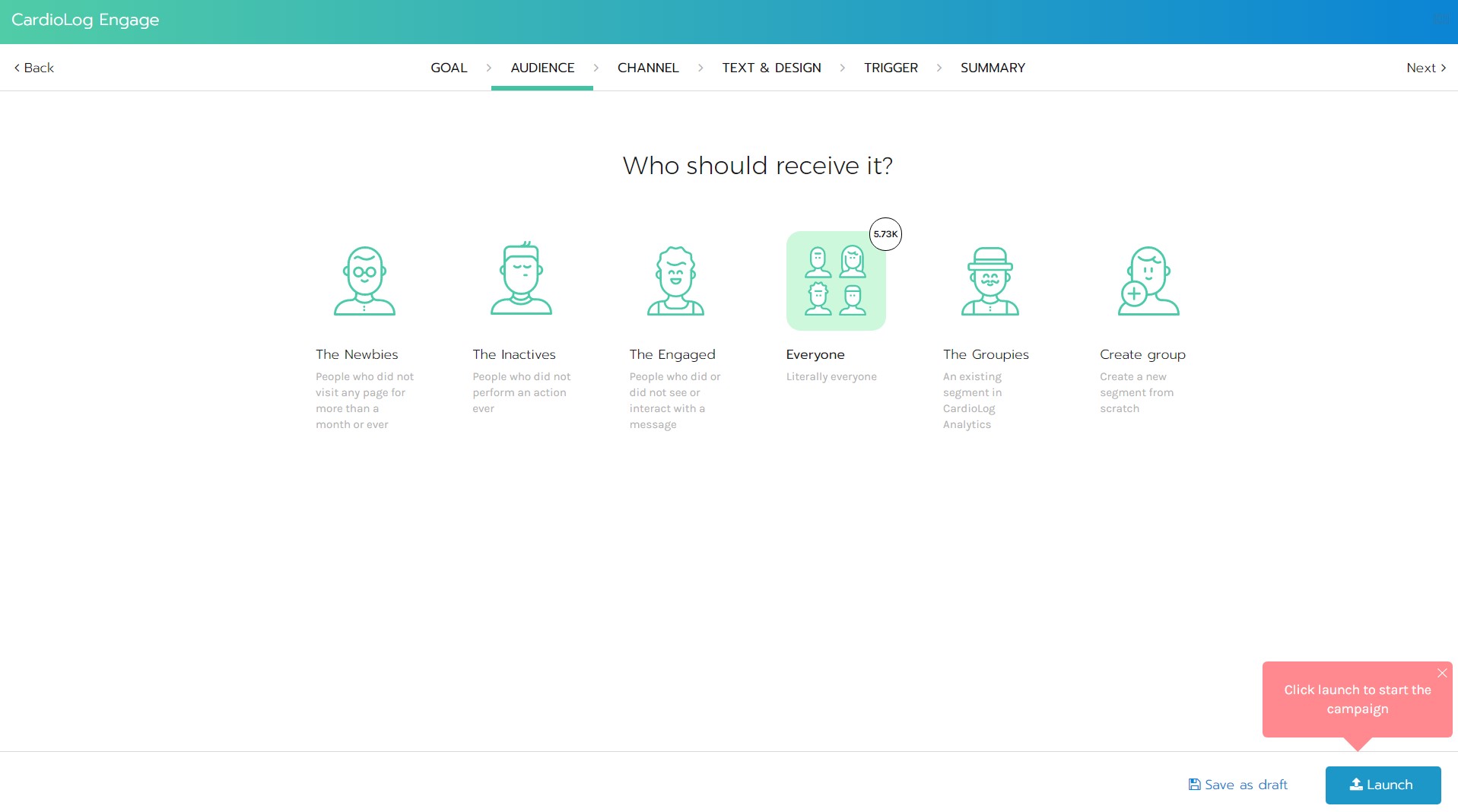1458x812 pixels.
Task: Click 'The Inactives' title text
Action: point(514,354)
